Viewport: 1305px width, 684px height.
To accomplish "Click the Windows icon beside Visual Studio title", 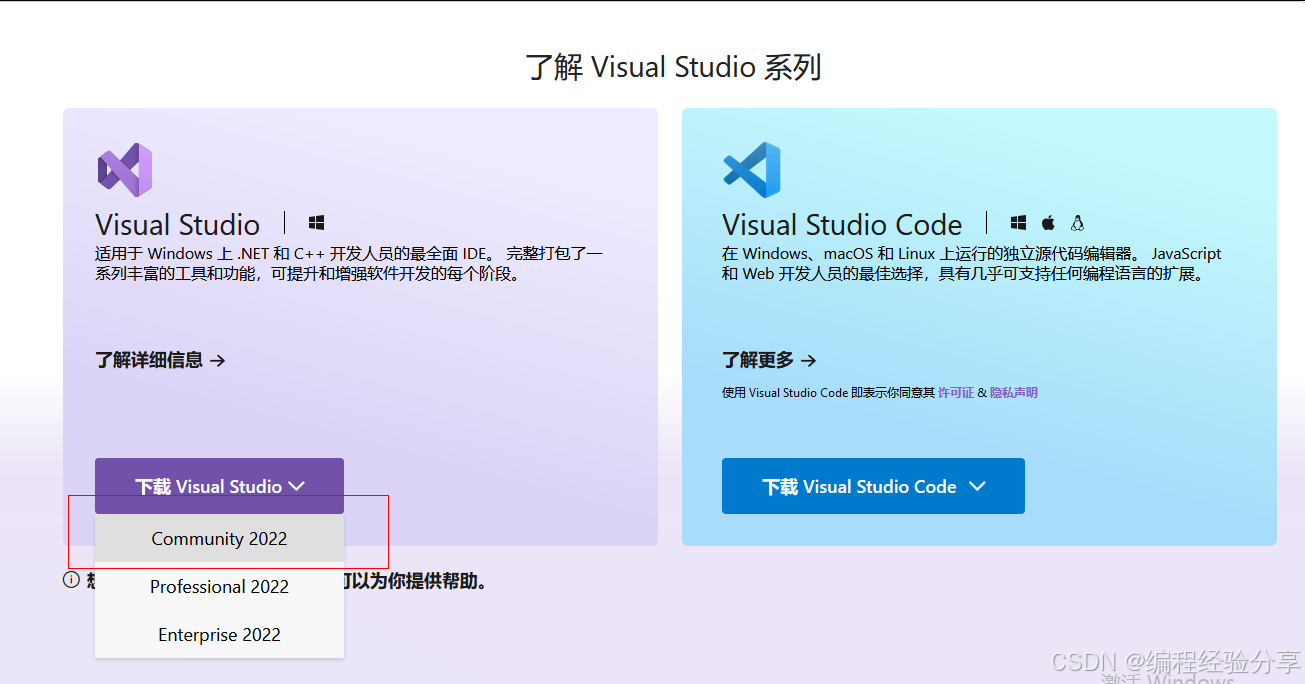I will pos(316,223).
